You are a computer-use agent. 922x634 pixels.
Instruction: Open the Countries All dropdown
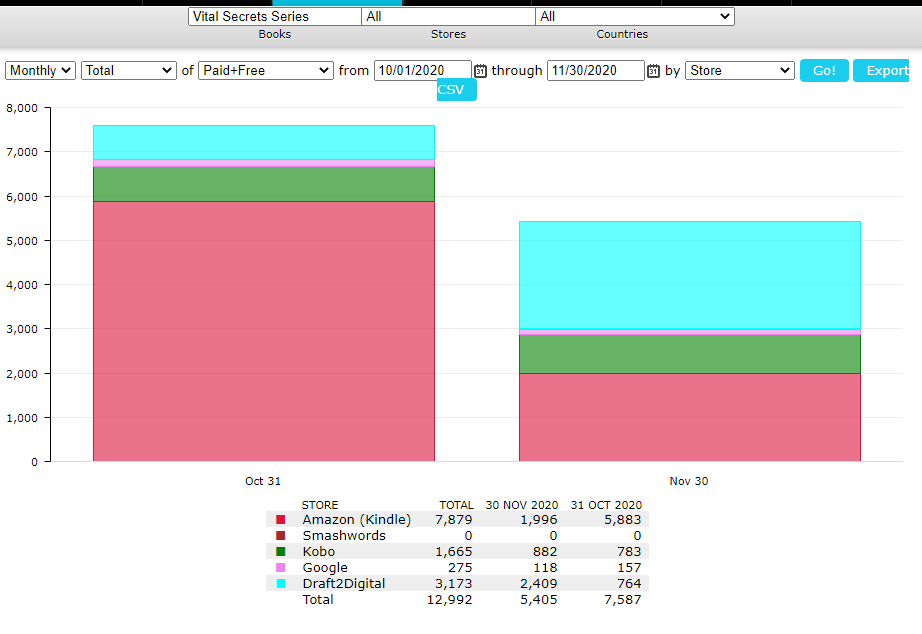(x=634, y=17)
